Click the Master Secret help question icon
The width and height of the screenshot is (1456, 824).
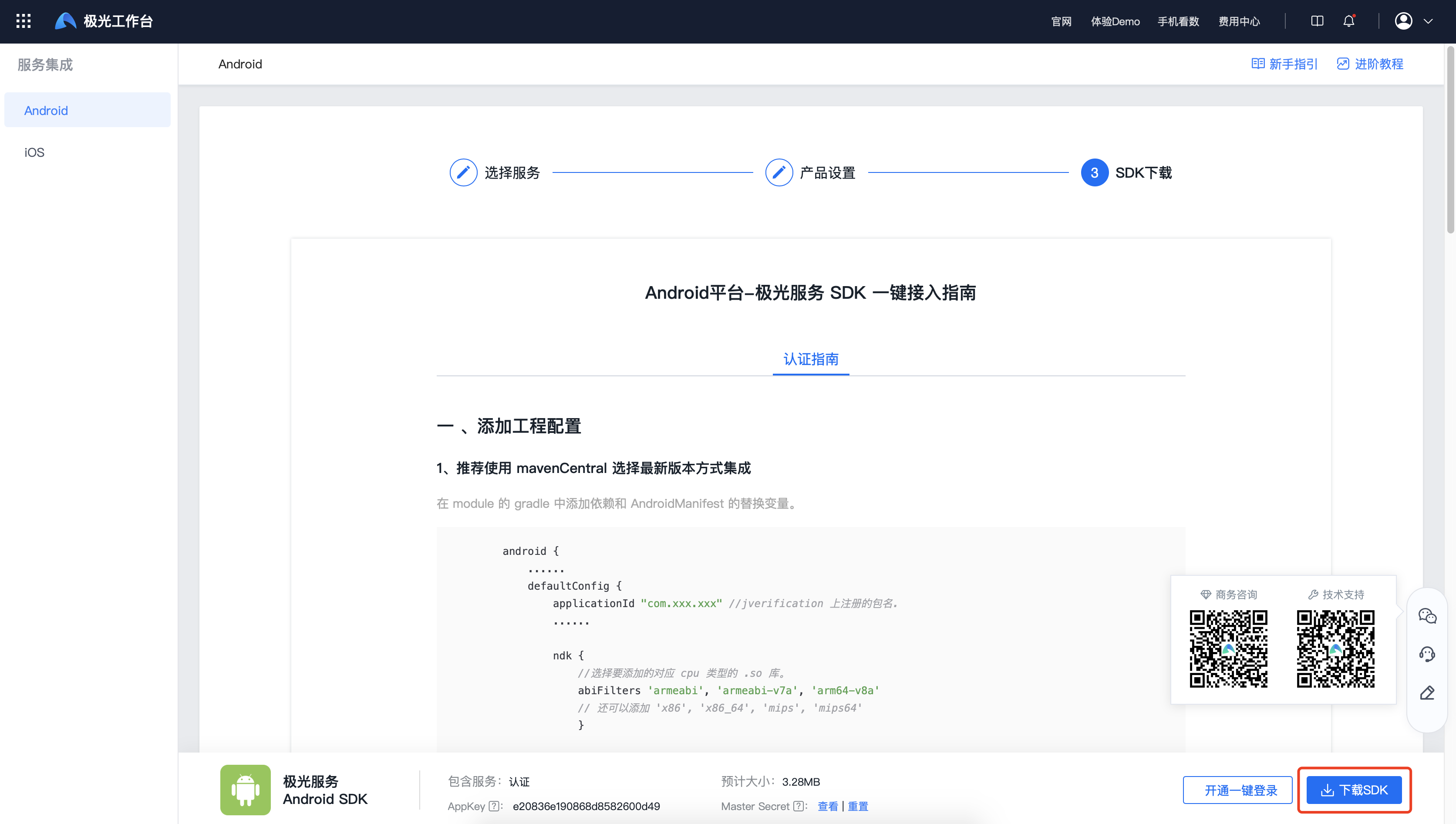click(x=798, y=806)
